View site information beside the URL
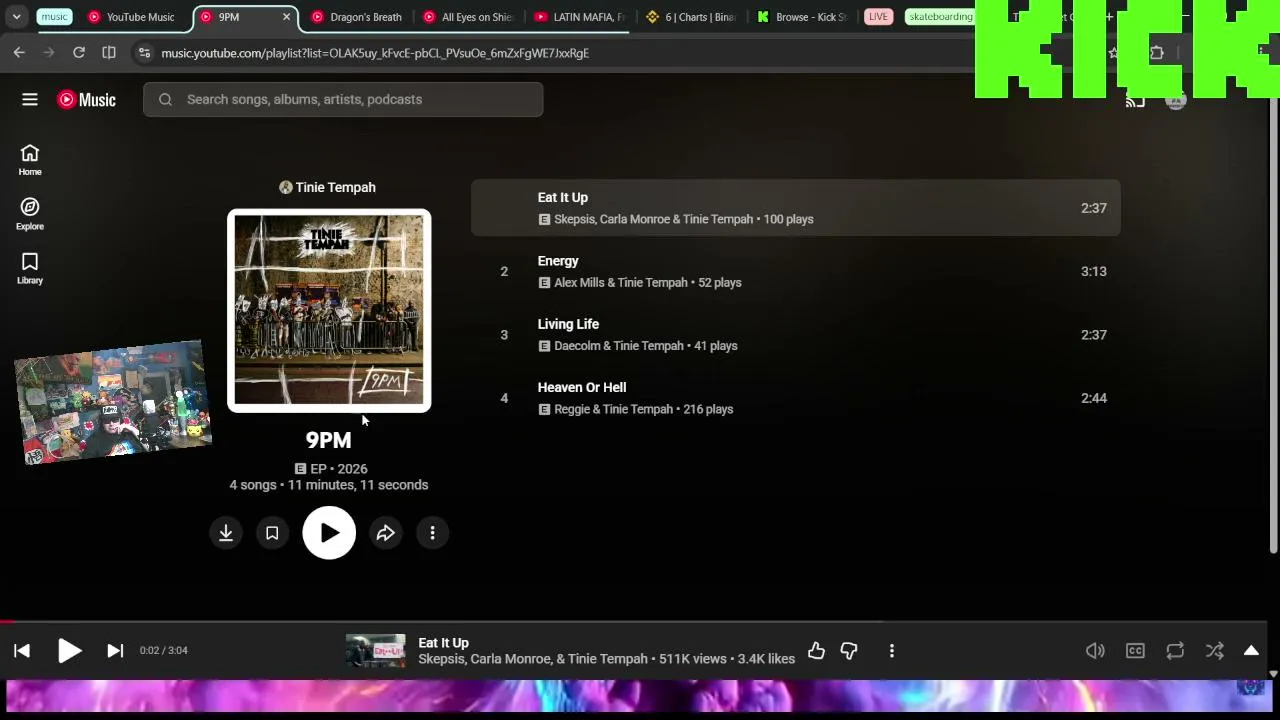Image resolution: width=1280 pixels, height=720 pixels. 144,52
